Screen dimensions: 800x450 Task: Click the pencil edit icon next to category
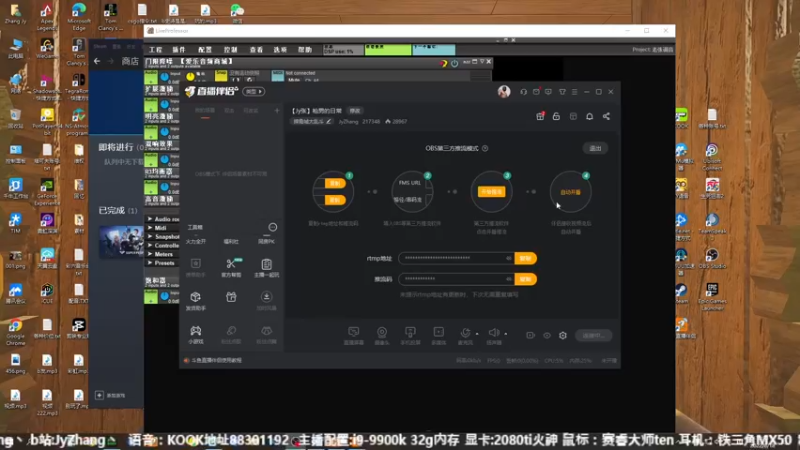[329, 121]
